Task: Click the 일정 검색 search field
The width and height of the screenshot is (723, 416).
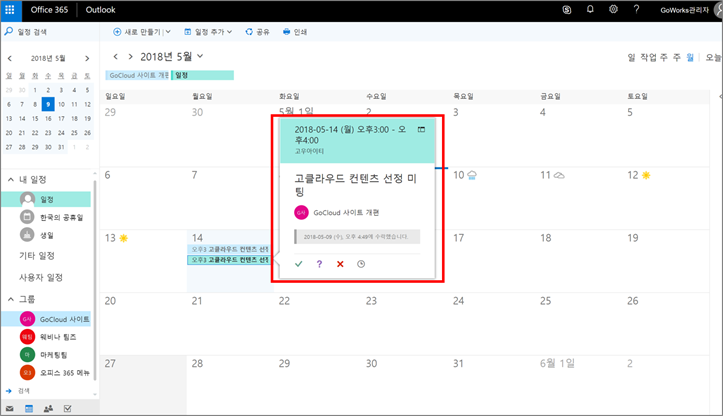Action: (x=50, y=32)
